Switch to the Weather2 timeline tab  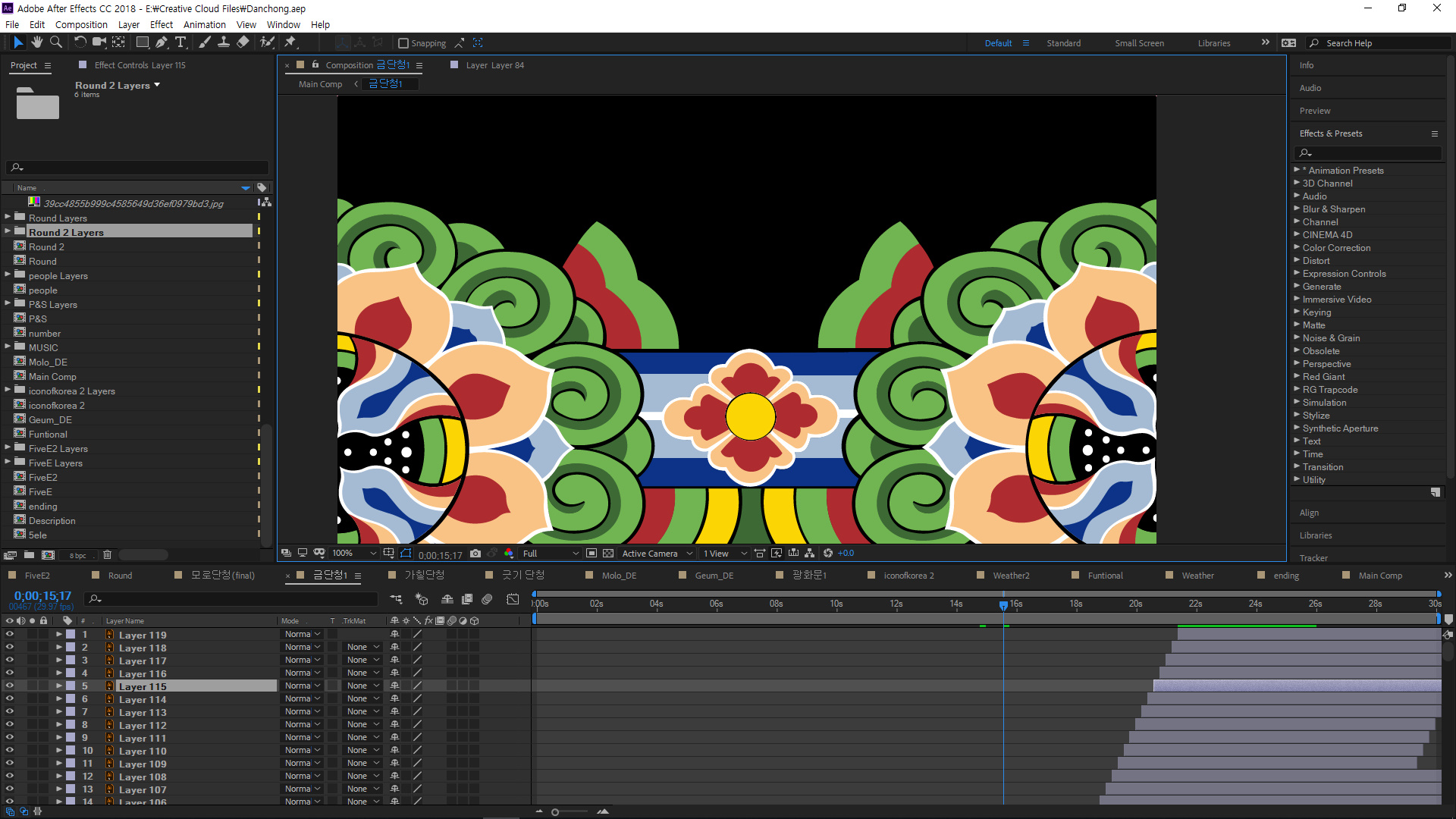1011,576
